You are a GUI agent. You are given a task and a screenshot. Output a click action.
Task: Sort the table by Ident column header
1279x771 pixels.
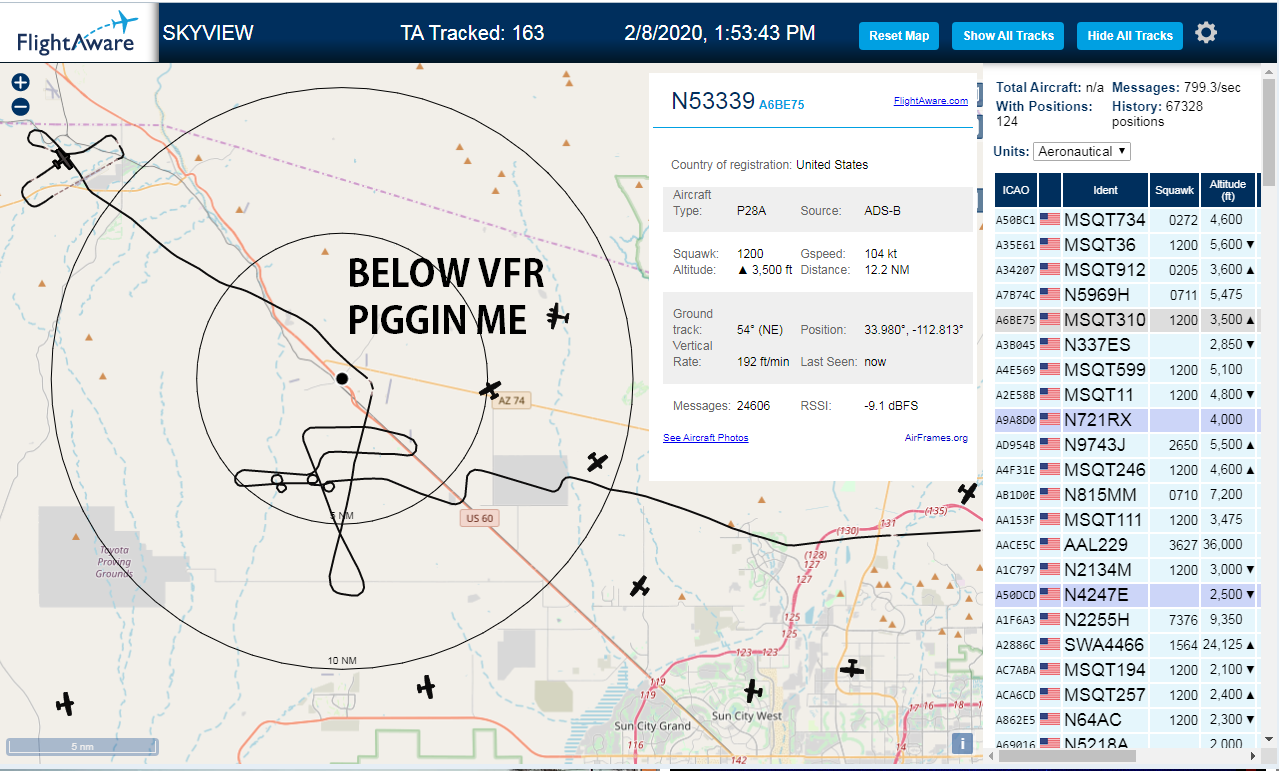[1105, 190]
